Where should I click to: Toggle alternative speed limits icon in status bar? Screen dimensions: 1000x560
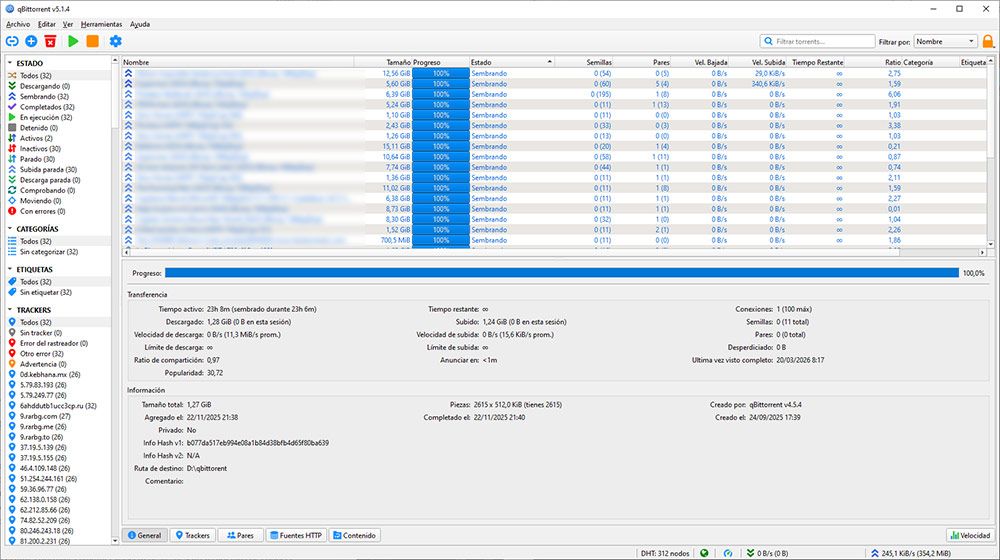[728, 553]
